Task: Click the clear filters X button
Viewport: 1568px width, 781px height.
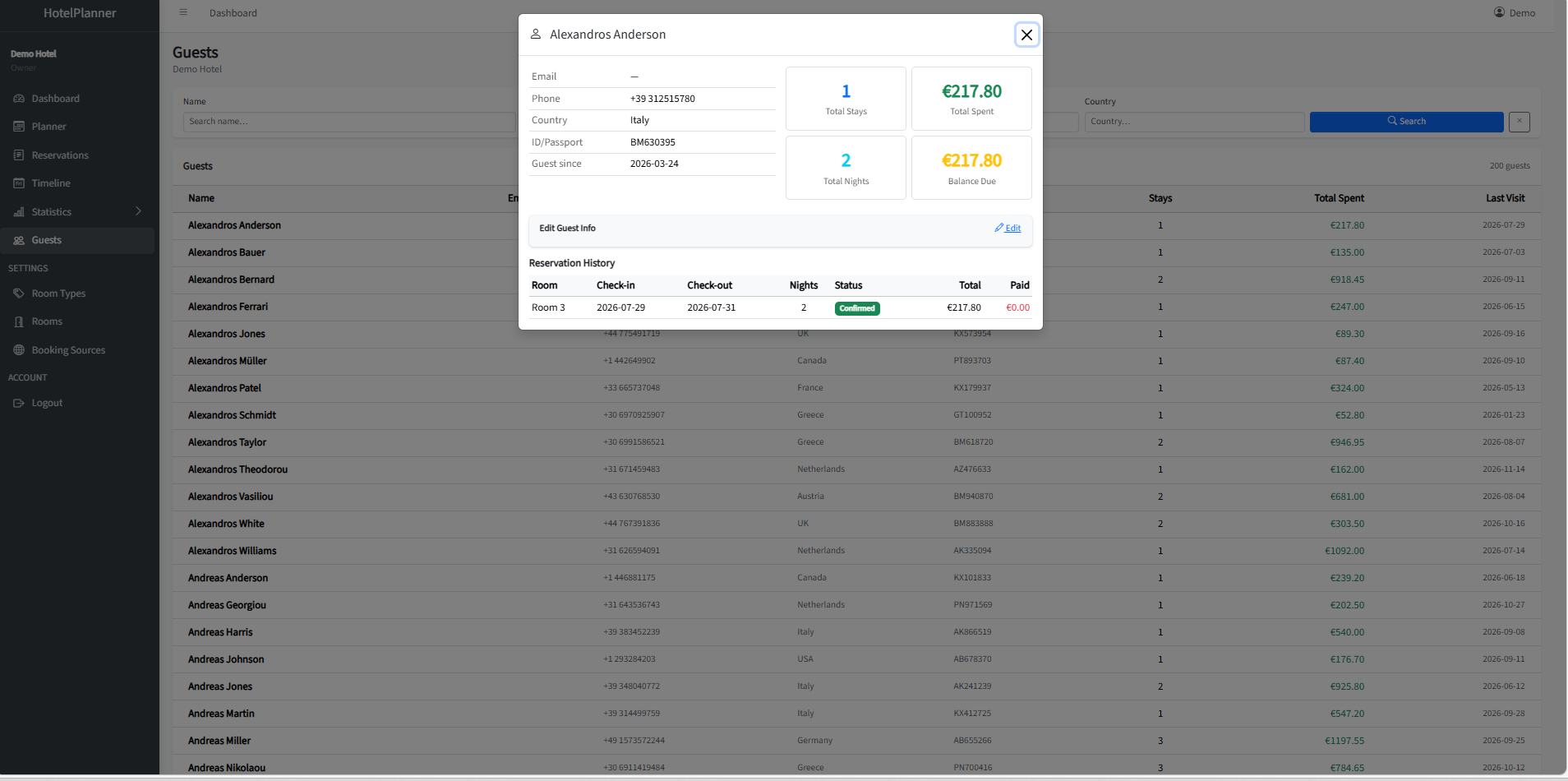Action: [x=1520, y=122]
